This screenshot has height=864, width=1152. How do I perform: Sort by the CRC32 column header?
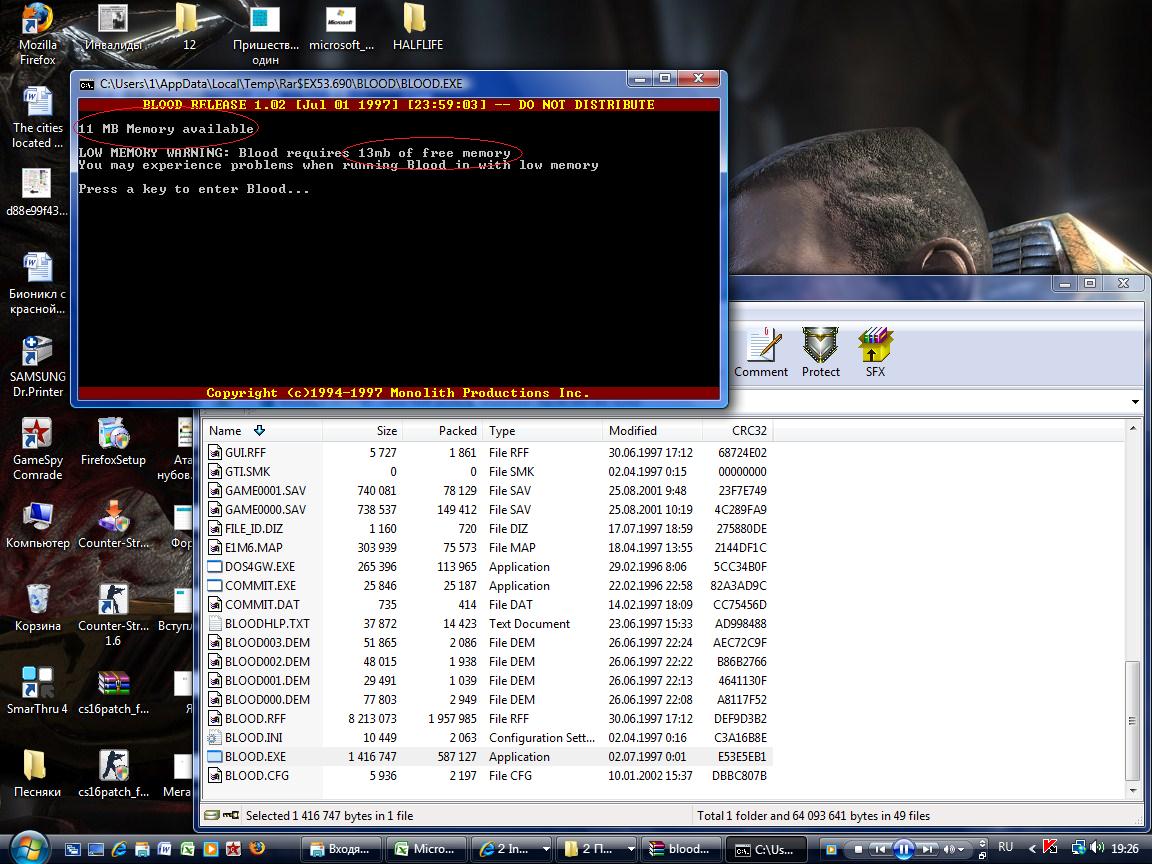738,431
